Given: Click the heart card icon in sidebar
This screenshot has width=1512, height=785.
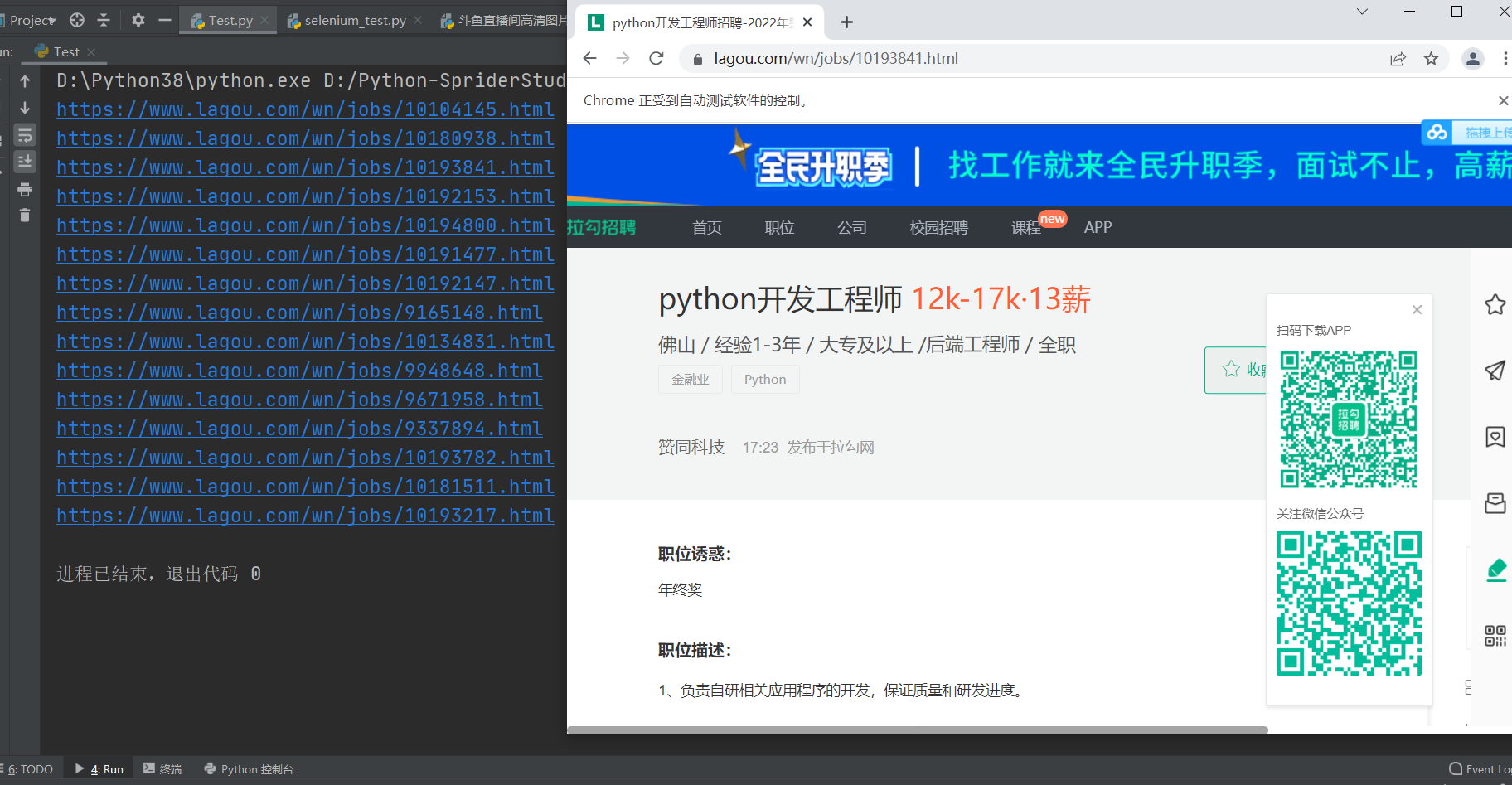Looking at the screenshot, I should tap(1495, 437).
